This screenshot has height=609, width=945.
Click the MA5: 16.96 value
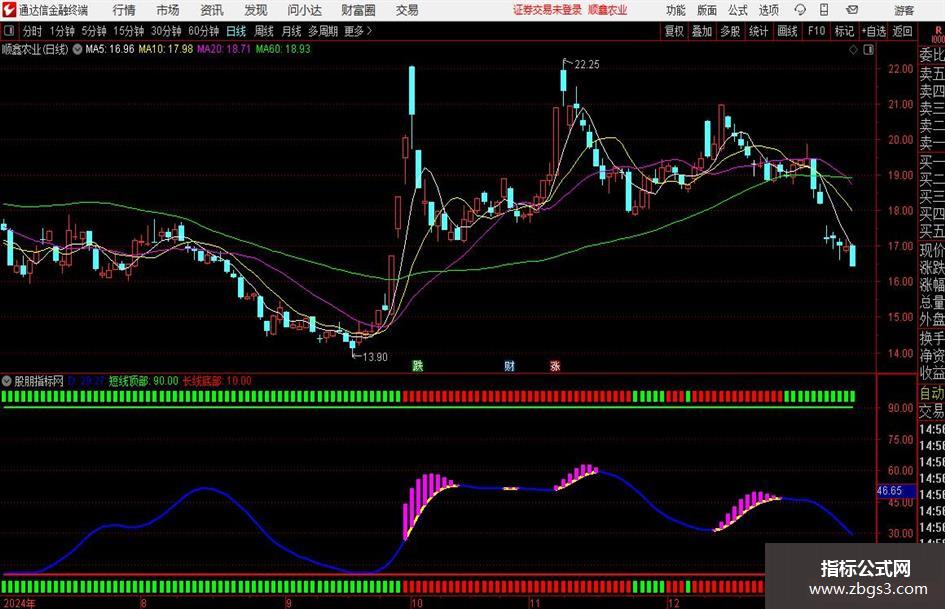[110, 49]
